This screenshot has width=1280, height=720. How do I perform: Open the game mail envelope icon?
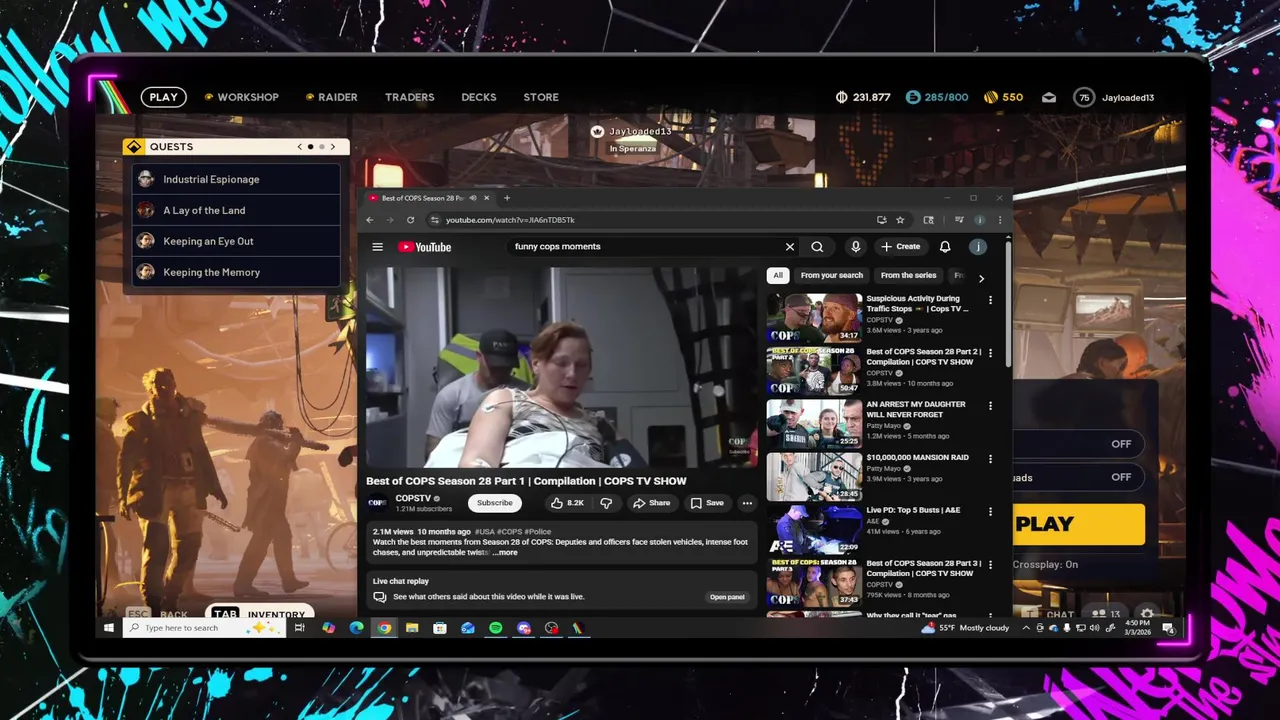[x=1048, y=97]
